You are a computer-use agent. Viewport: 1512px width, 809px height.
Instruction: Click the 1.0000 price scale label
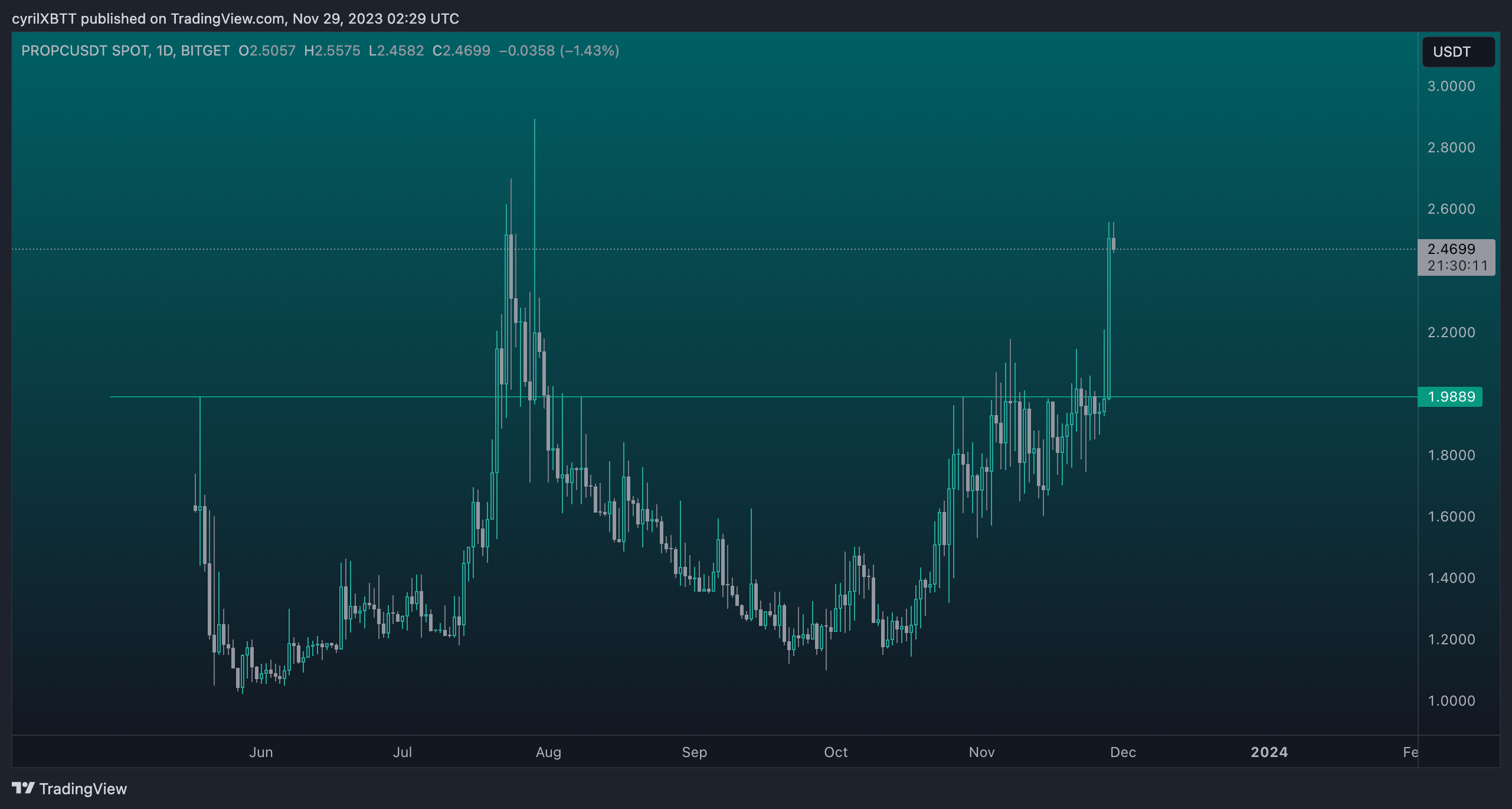click(1451, 701)
